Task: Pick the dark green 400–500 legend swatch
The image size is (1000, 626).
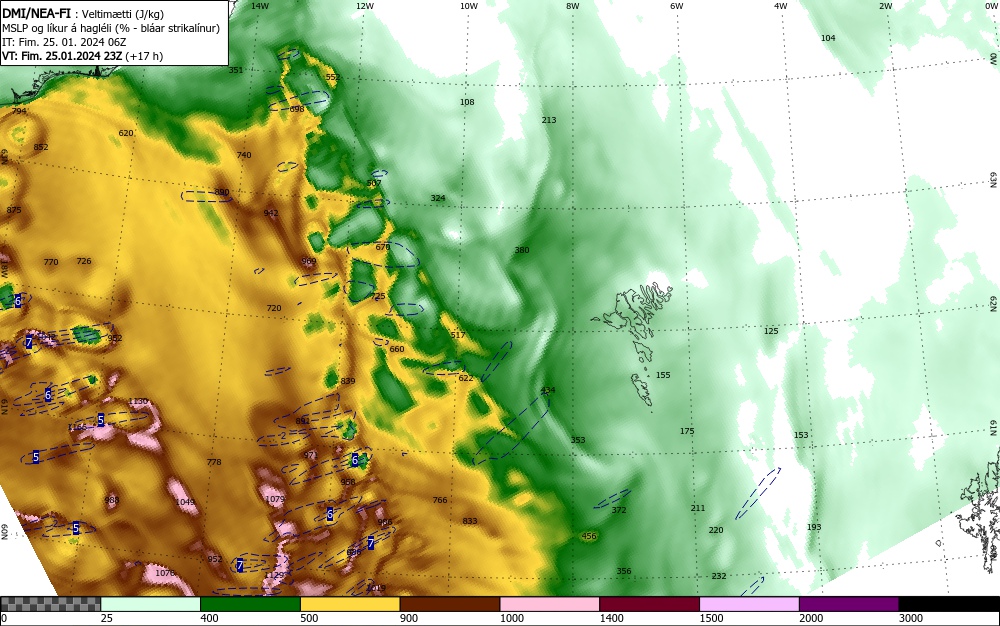Action: 250,604
